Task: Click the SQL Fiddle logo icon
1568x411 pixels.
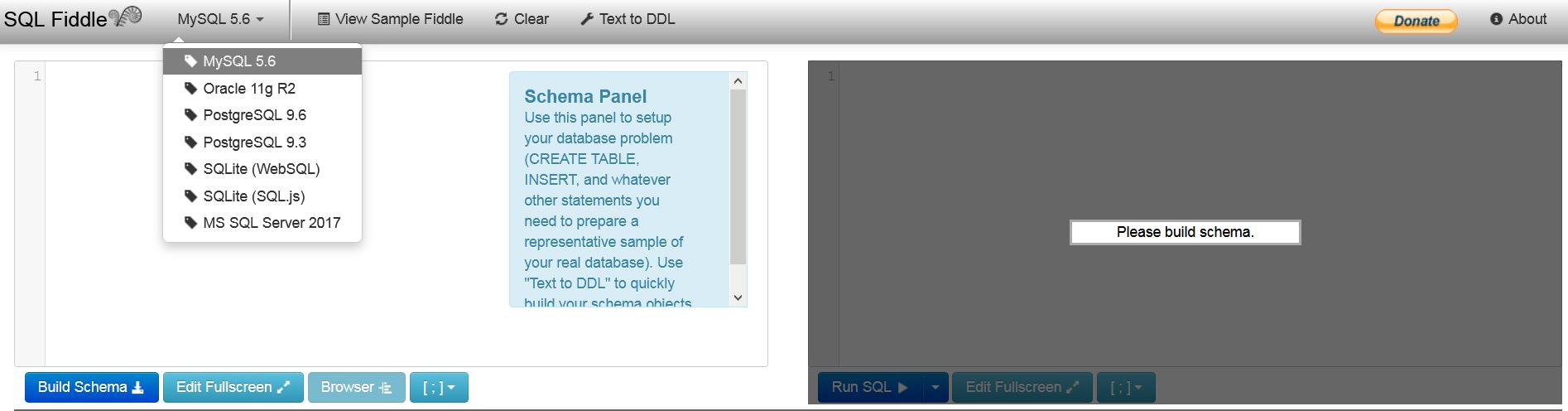Action: pos(126,17)
